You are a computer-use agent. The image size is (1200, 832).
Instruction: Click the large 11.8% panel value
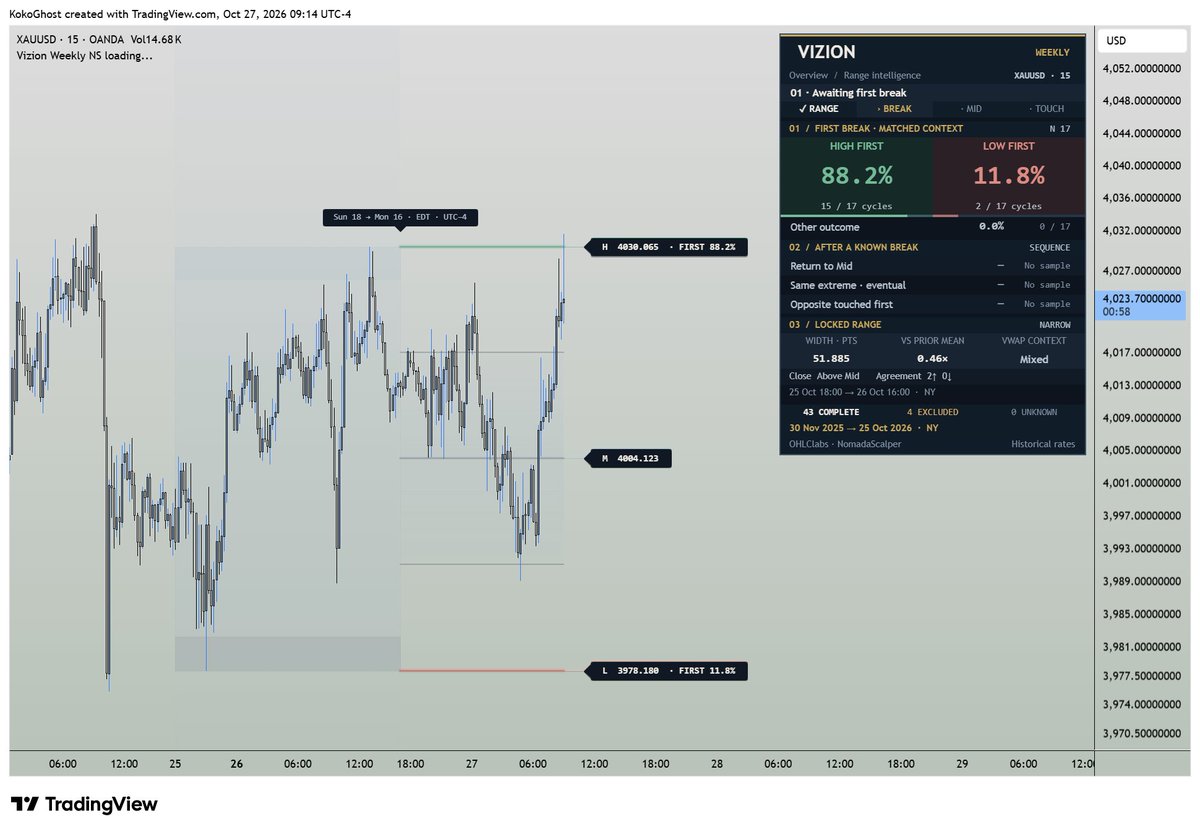1008,176
